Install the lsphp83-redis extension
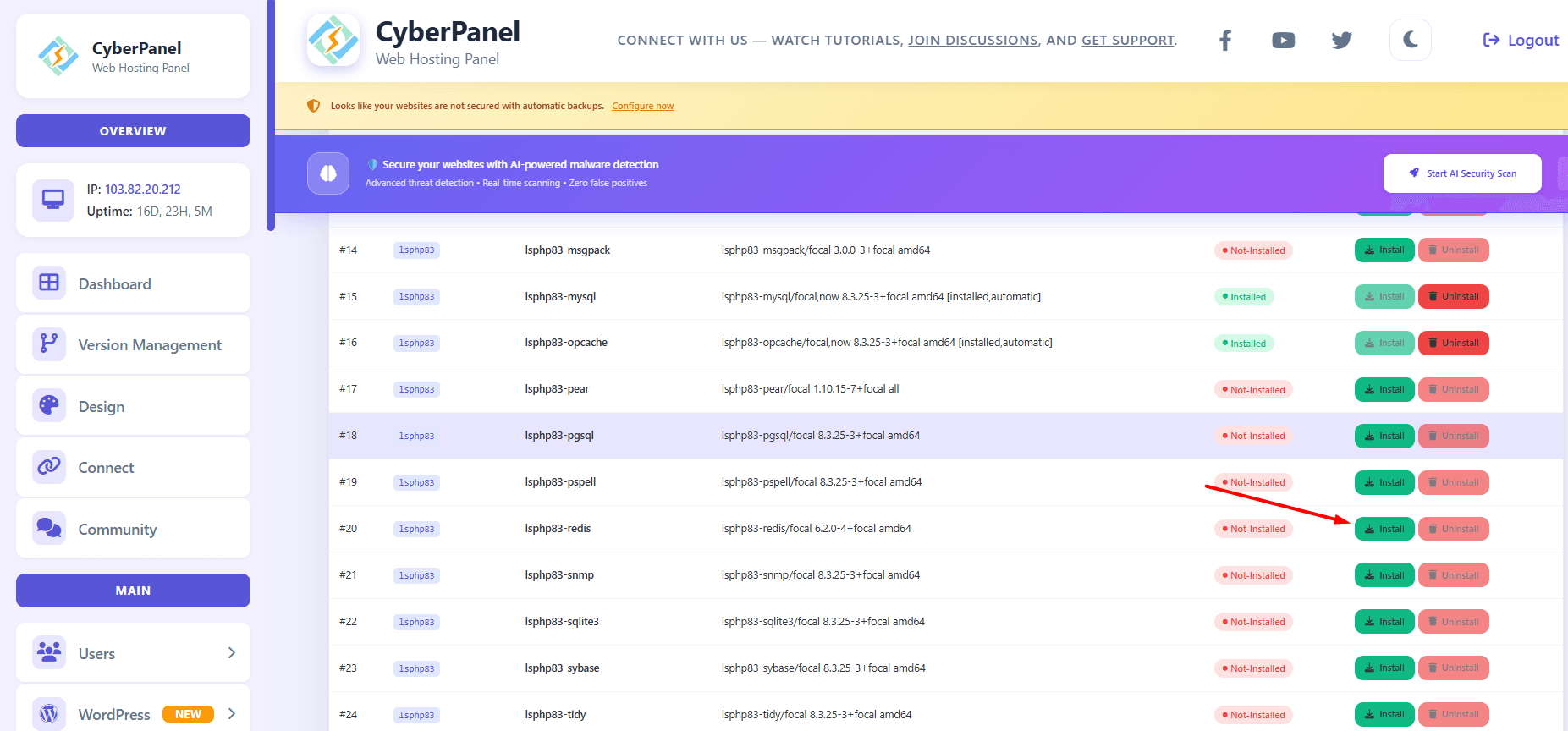 pyautogui.click(x=1384, y=529)
